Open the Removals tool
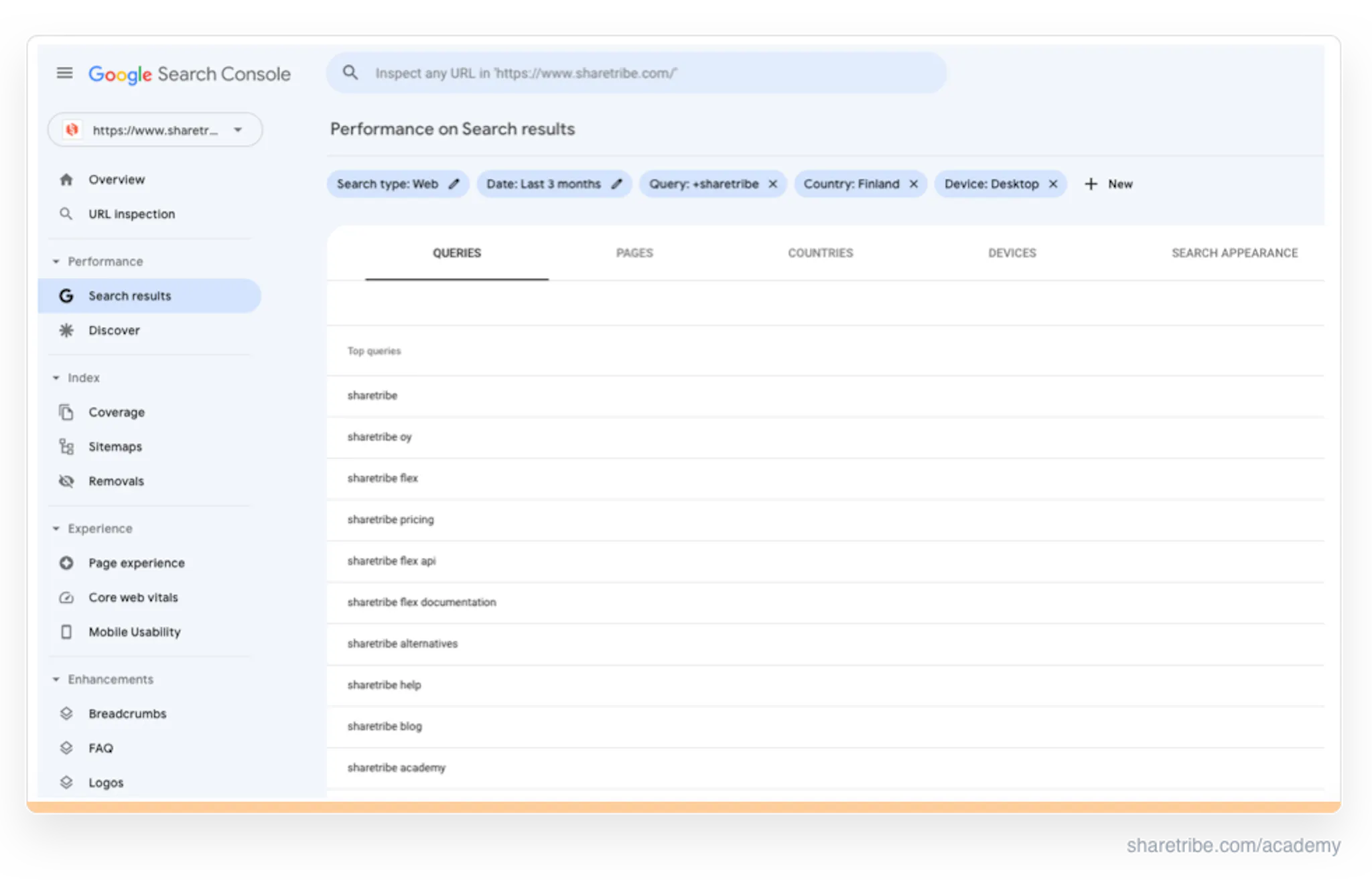The width and height of the screenshot is (1372, 894). click(116, 481)
